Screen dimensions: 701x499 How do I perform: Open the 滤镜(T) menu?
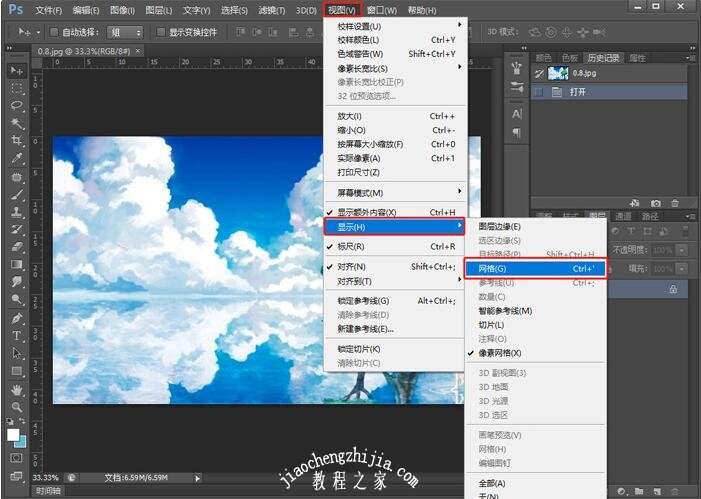pyautogui.click(x=272, y=10)
